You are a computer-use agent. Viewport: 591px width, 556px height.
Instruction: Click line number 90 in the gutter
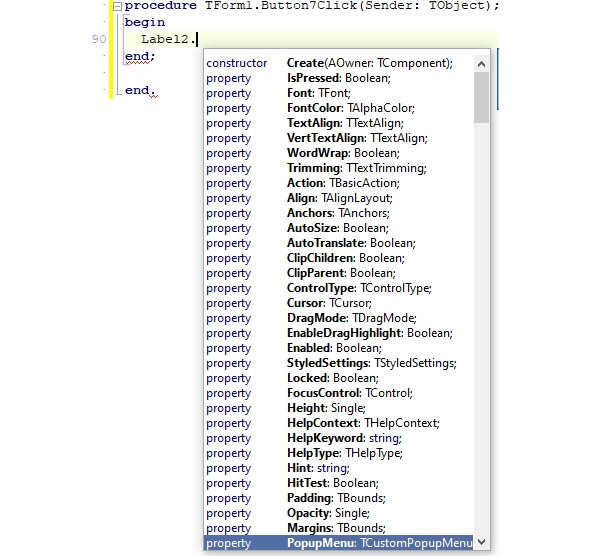99,39
